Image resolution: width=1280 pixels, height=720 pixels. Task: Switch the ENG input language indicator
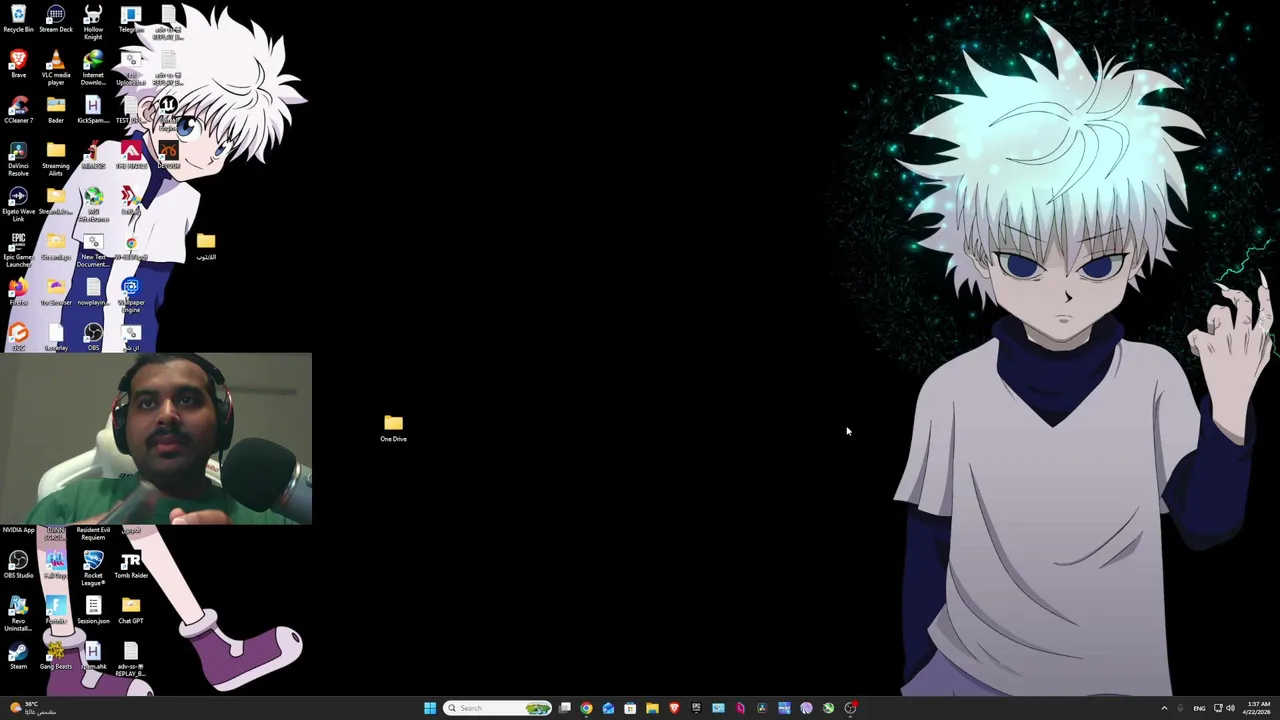(1199, 708)
